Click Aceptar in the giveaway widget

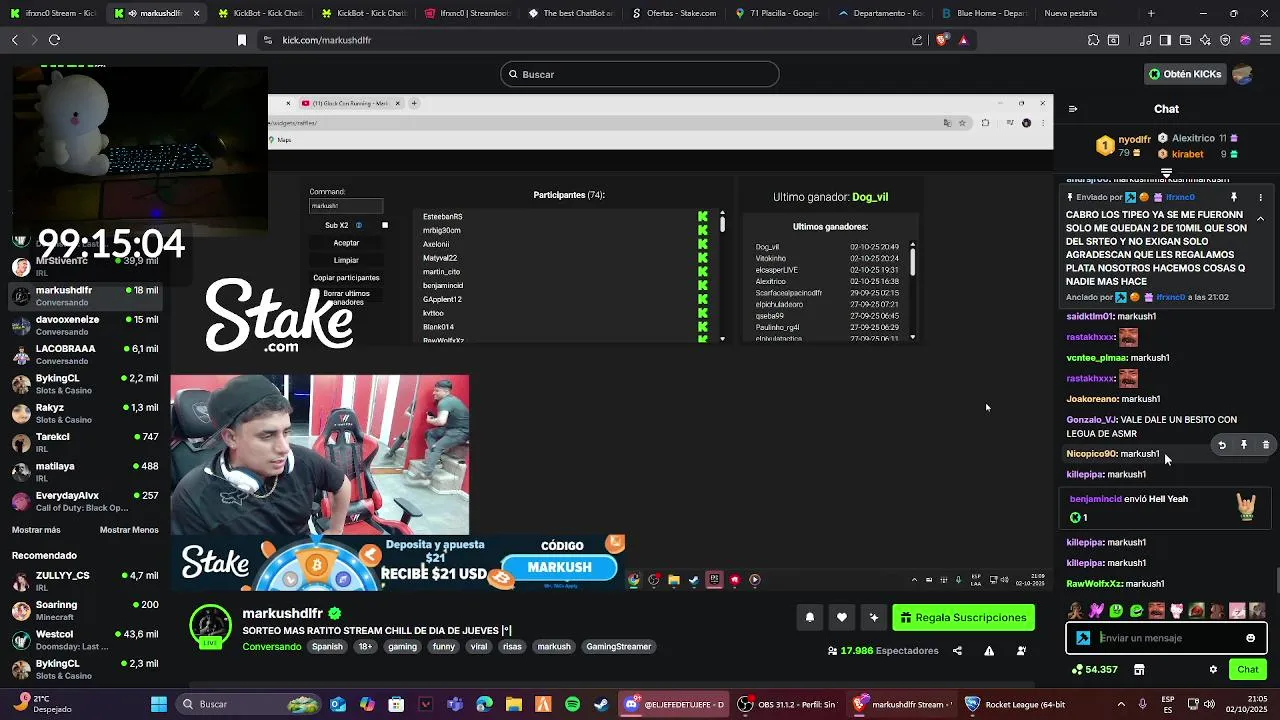click(346, 243)
